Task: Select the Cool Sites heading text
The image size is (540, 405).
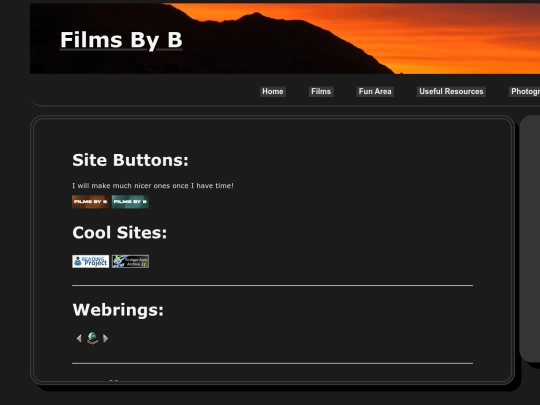Action: (x=120, y=233)
